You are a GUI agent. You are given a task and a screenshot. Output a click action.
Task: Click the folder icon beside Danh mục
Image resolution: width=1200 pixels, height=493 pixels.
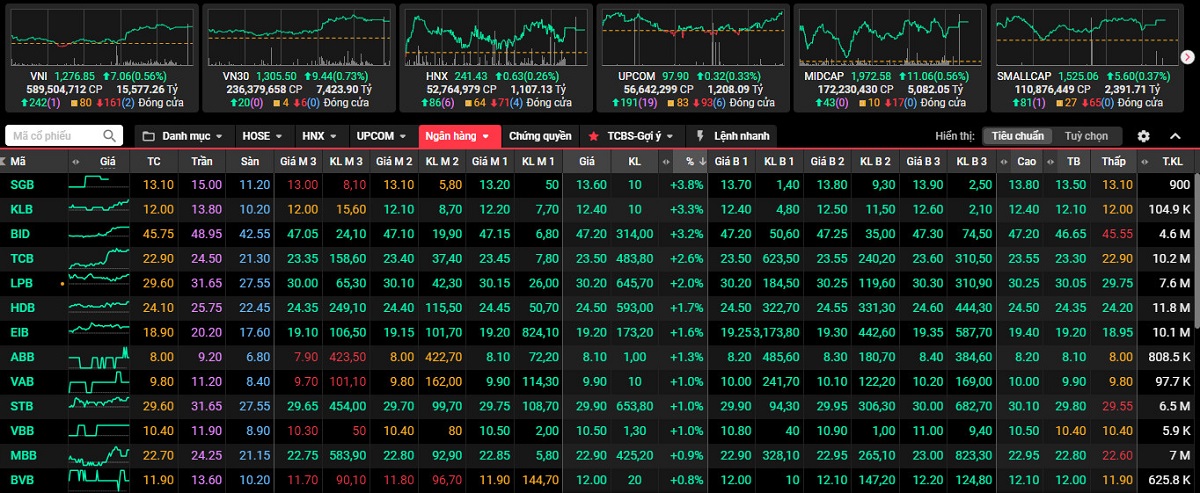[147, 136]
